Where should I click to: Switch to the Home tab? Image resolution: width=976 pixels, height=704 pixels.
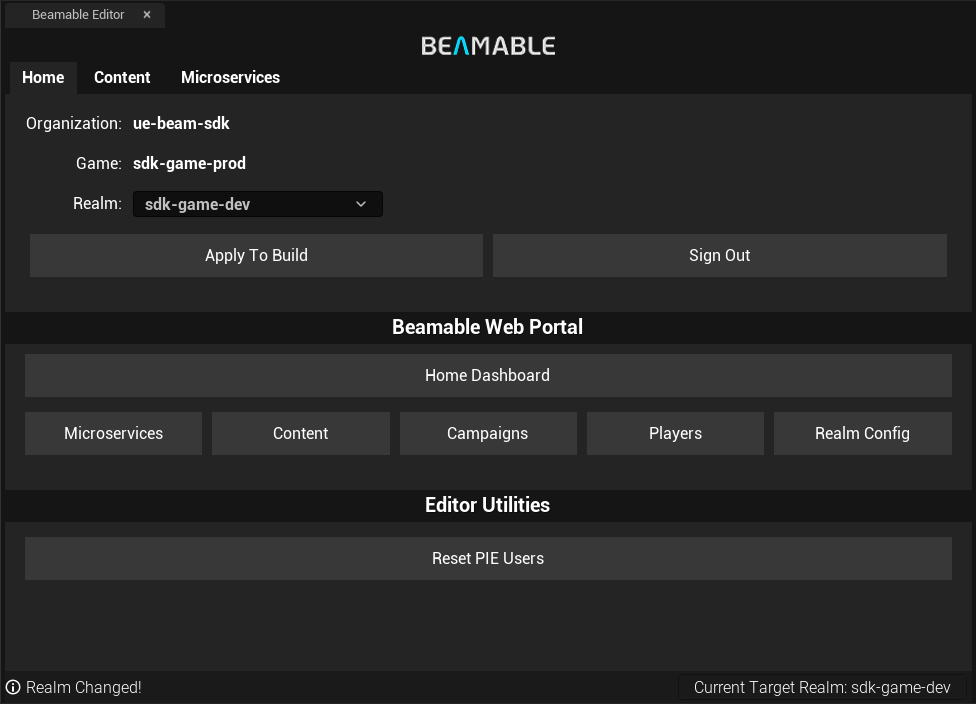(43, 77)
